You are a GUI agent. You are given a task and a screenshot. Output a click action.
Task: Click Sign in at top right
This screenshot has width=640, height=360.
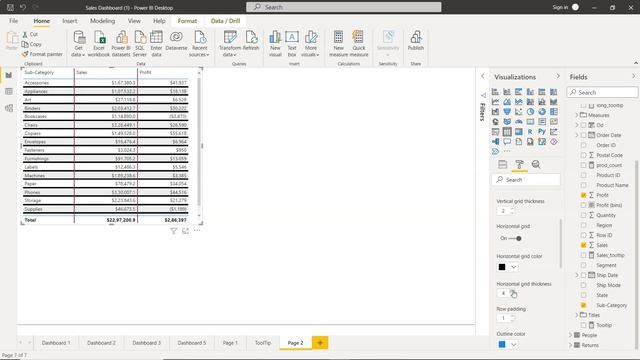(560, 7)
